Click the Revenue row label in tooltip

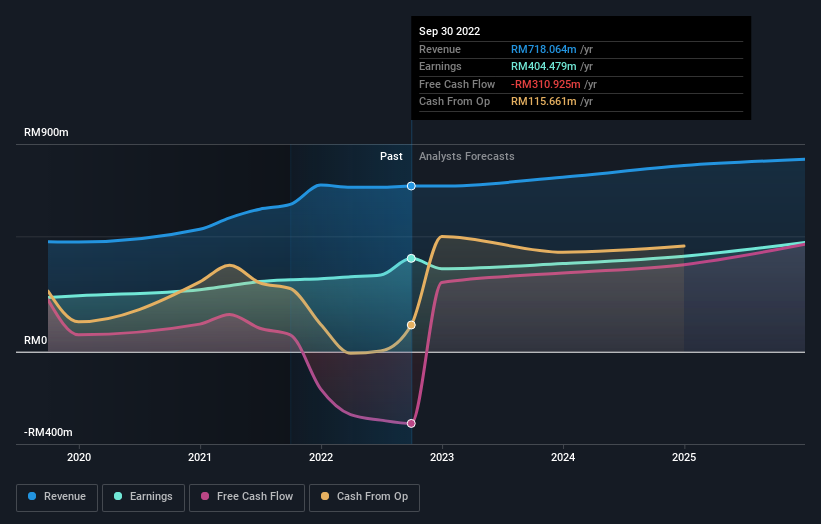click(x=440, y=49)
